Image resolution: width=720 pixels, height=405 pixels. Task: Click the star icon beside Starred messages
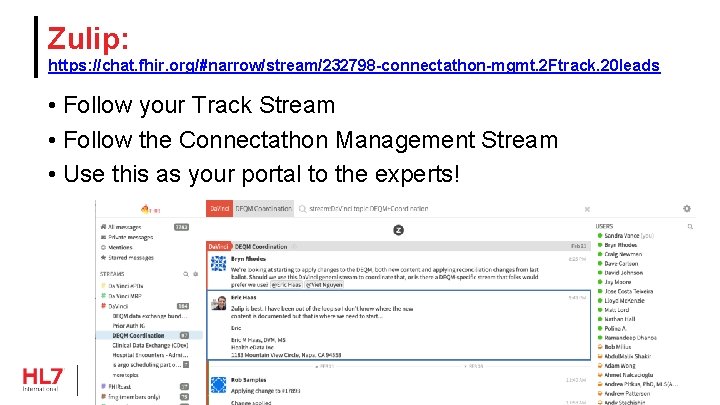coord(103,258)
